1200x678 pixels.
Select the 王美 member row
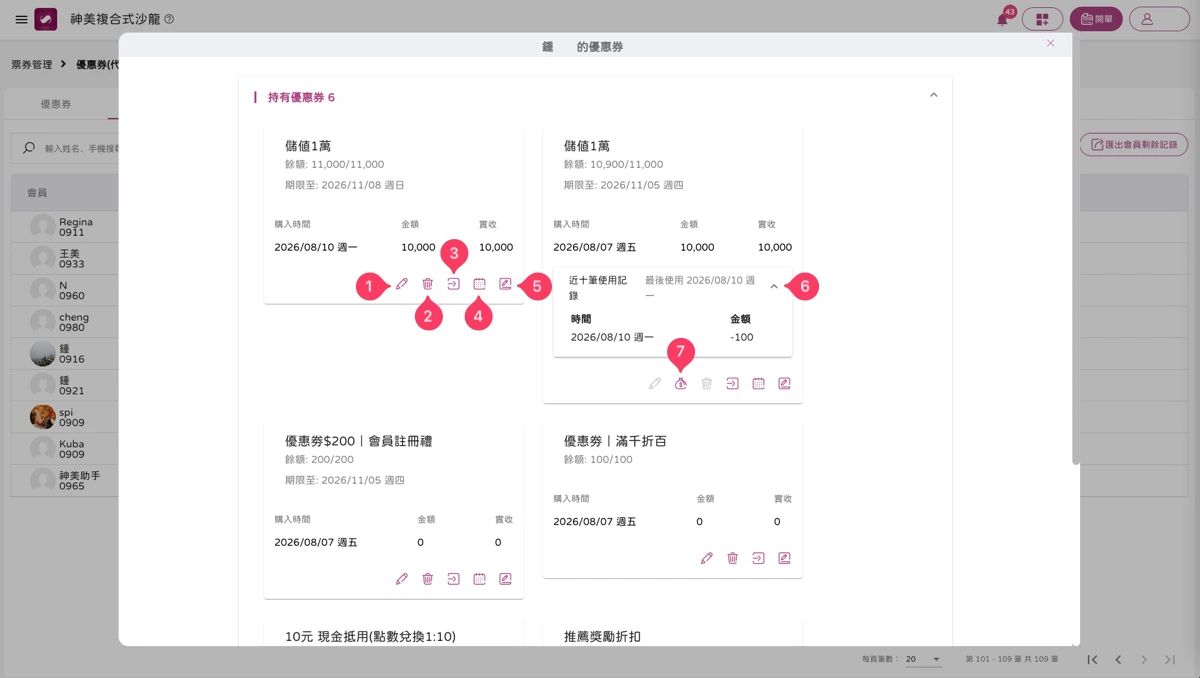pos(65,259)
